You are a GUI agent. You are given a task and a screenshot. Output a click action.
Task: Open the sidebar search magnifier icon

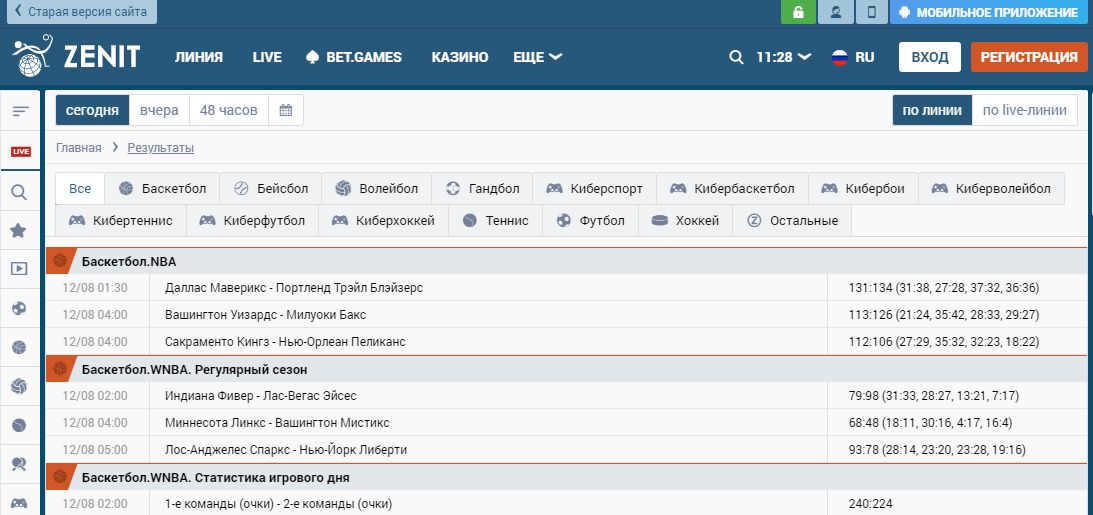coord(20,192)
